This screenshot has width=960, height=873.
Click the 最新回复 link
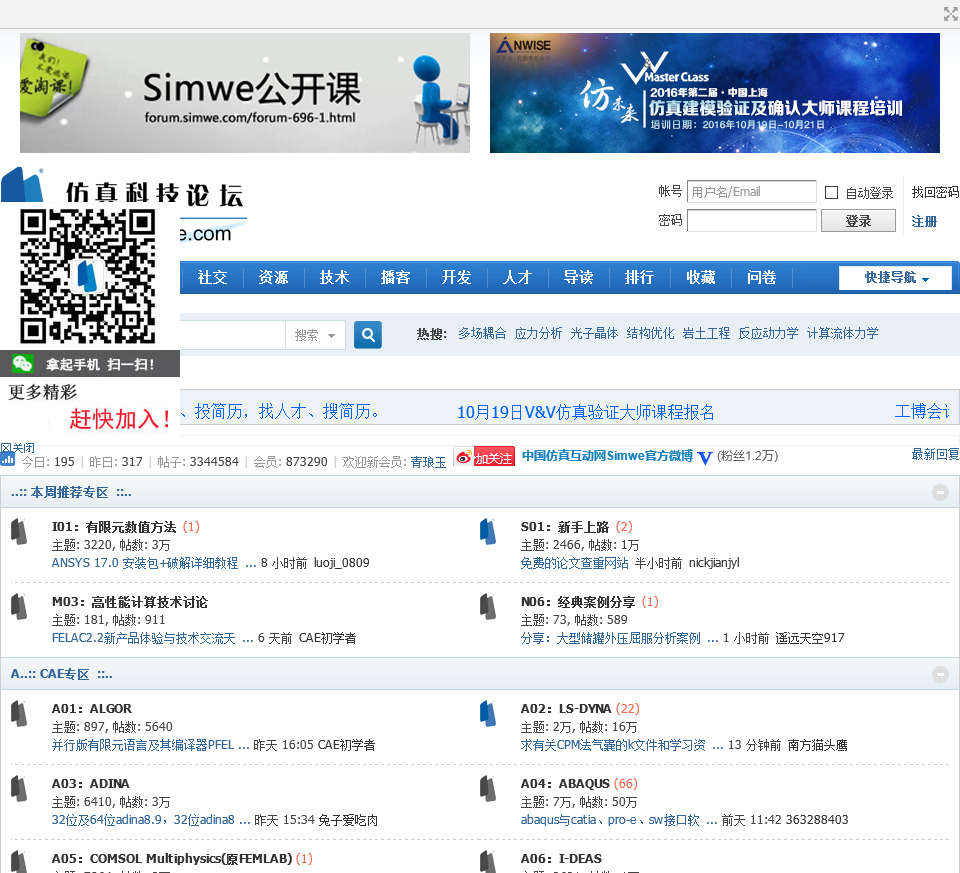click(935, 454)
